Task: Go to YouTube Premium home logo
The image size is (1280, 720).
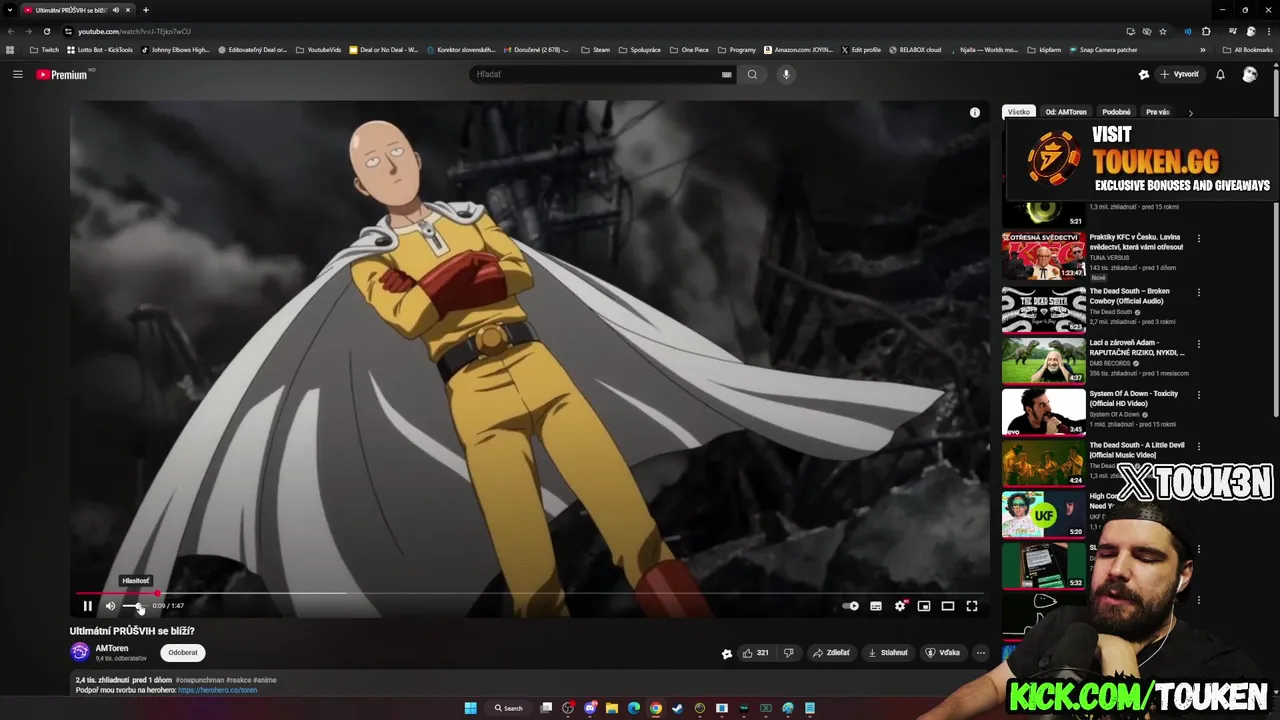Action: [x=63, y=74]
